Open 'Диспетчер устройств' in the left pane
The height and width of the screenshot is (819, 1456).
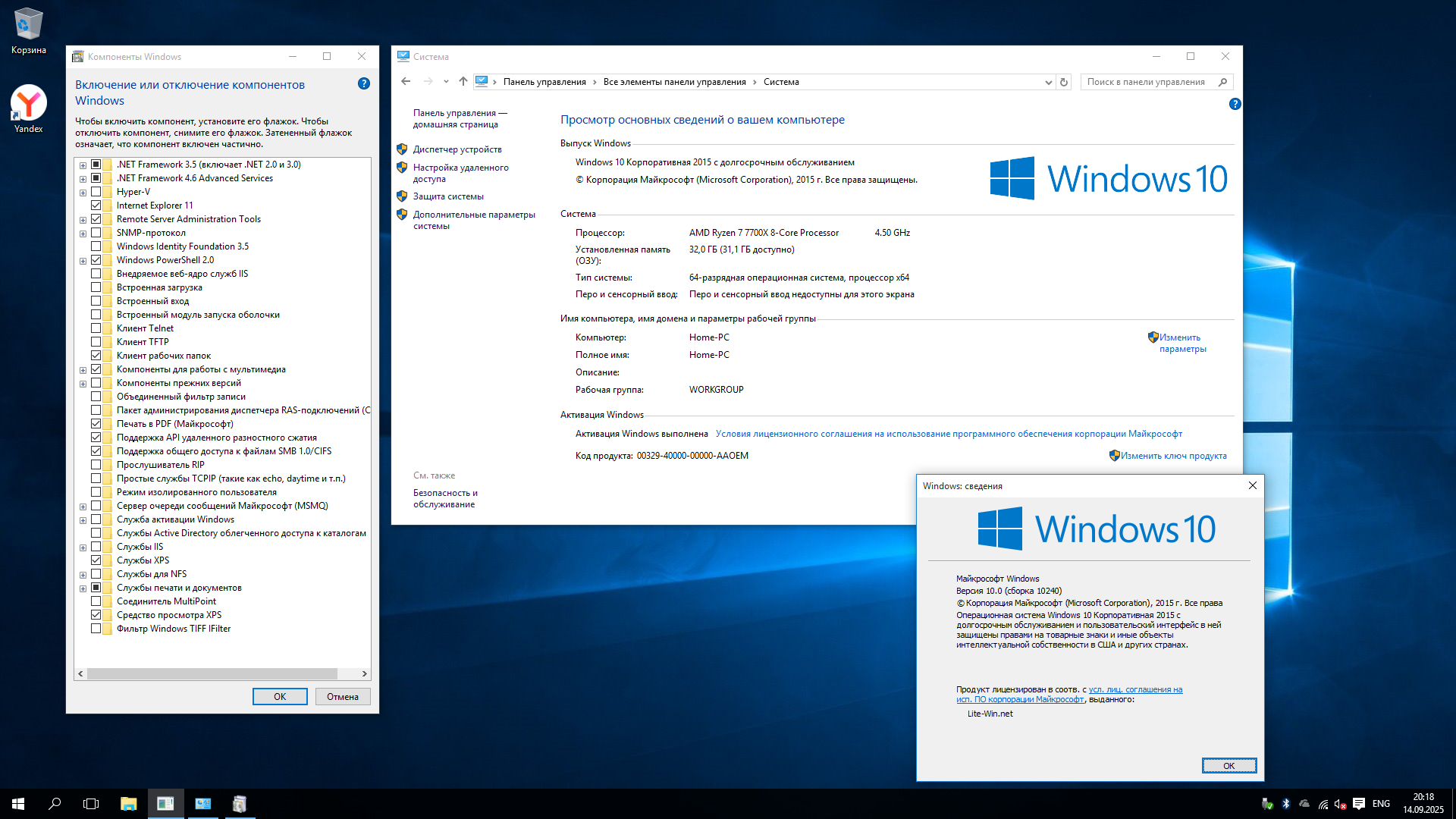click(x=457, y=149)
